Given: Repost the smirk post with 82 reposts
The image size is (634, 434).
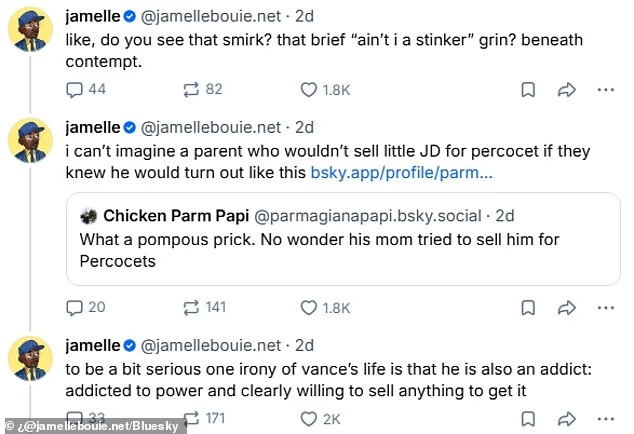Looking at the screenshot, I should tap(191, 89).
